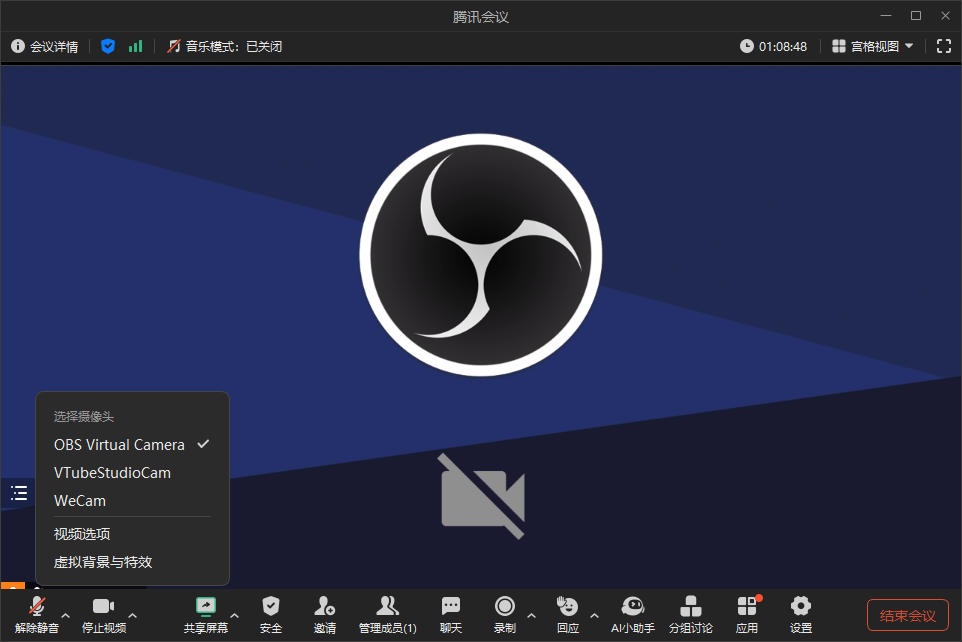Choose WeCam as the camera
Viewport: 962px width, 642px height.
coord(80,501)
